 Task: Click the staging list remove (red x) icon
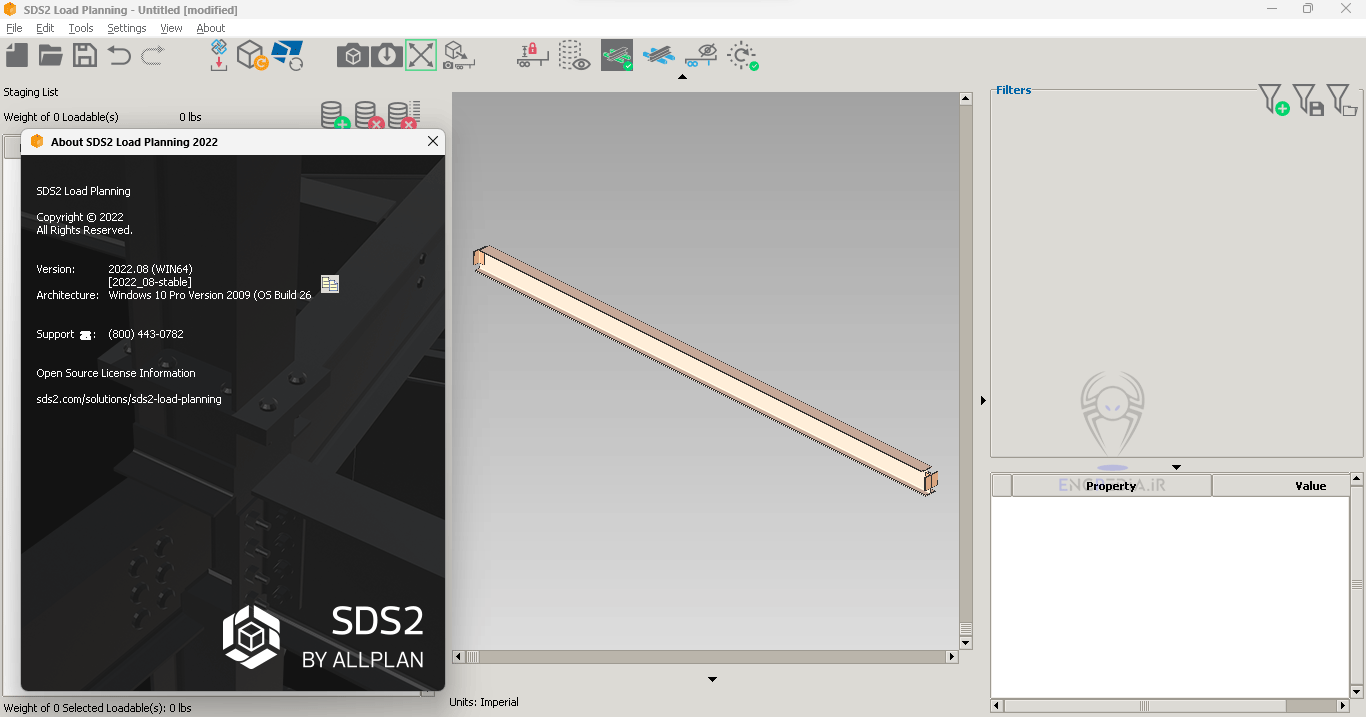pyautogui.click(x=369, y=115)
